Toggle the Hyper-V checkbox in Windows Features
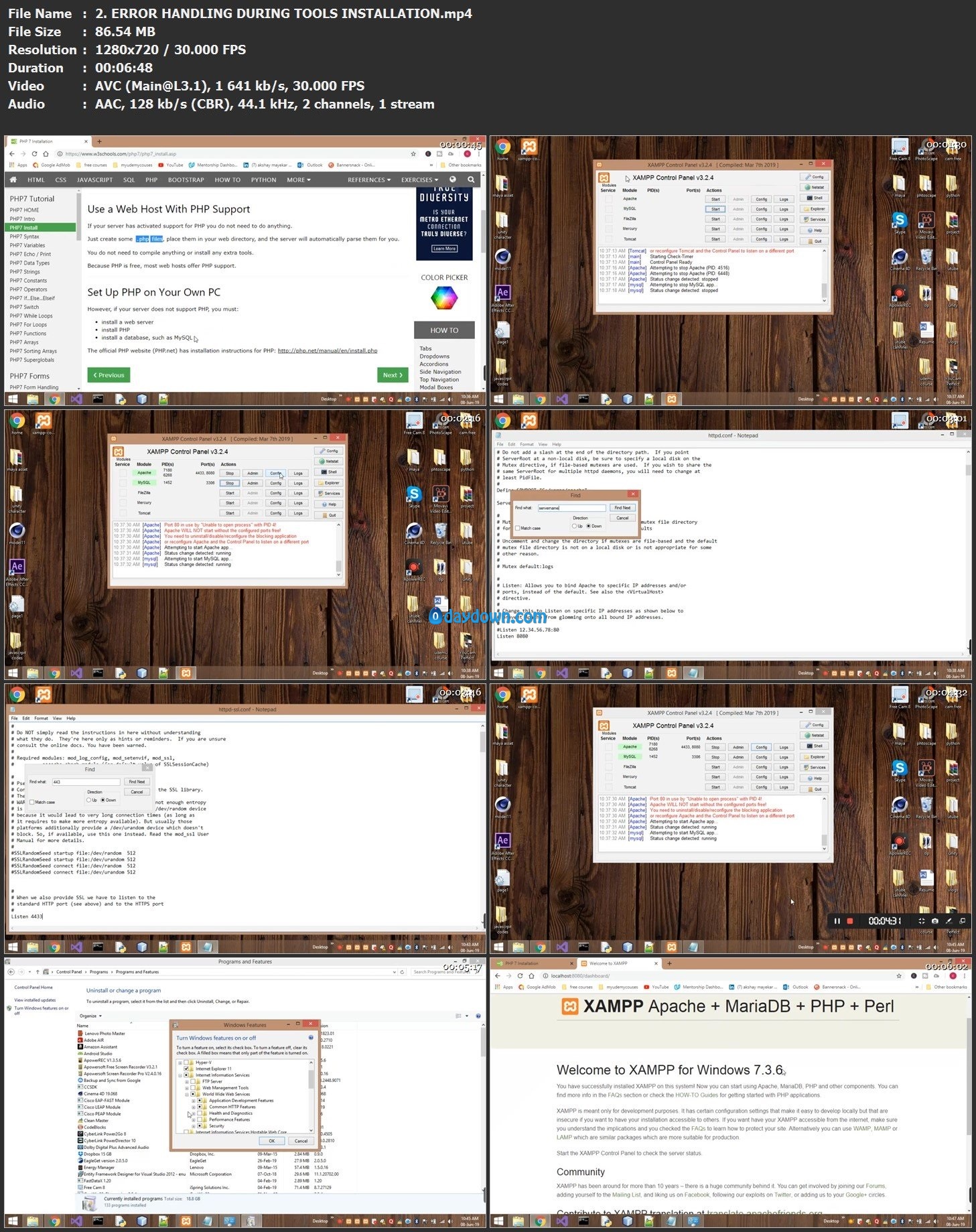The image size is (976, 1232). click(187, 1063)
